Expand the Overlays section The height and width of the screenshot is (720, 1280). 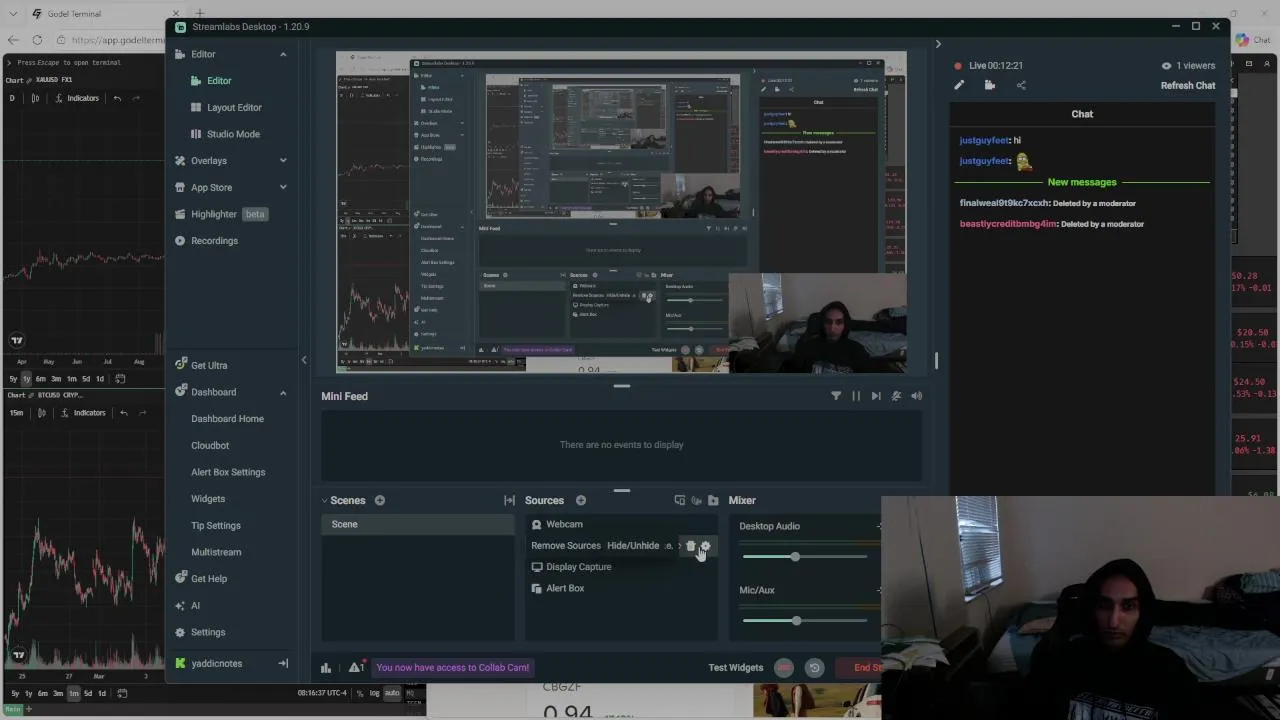[283, 160]
